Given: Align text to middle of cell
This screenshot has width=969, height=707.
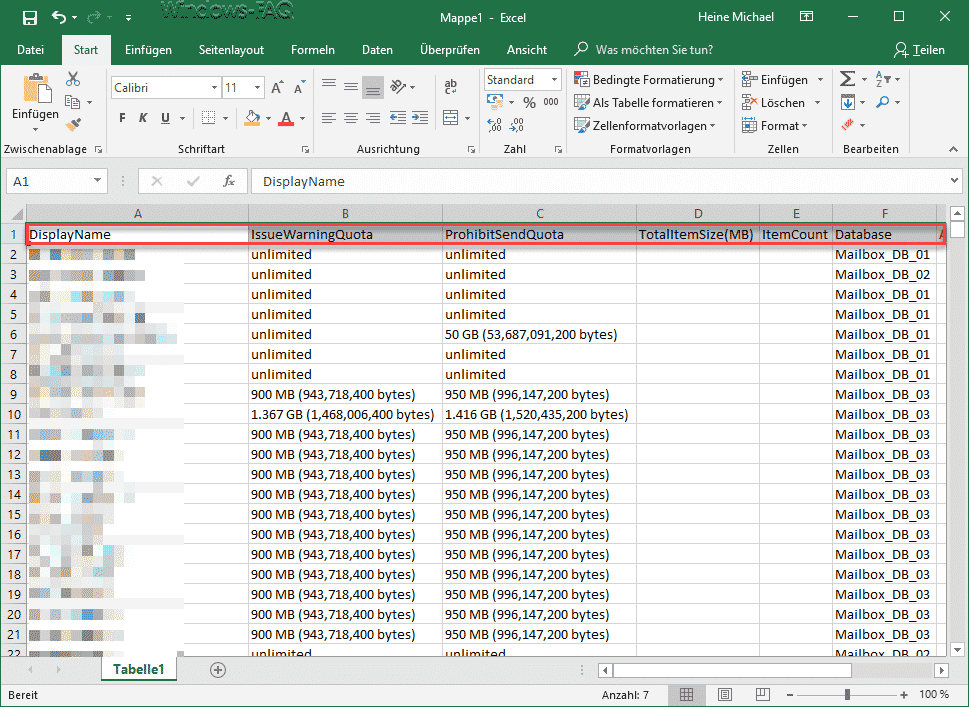Looking at the screenshot, I should (351, 87).
